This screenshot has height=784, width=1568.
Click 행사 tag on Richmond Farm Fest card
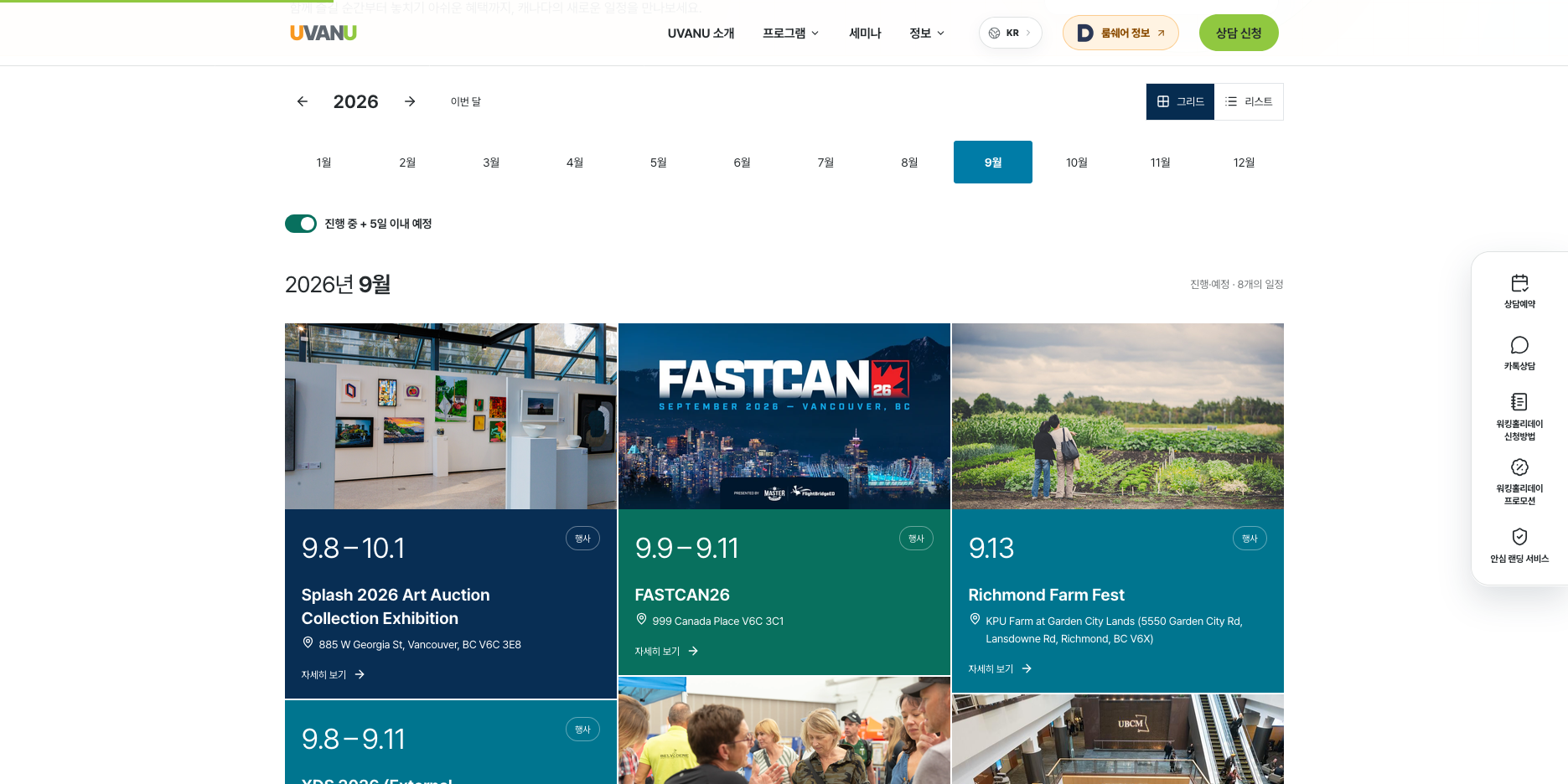[1250, 539]
